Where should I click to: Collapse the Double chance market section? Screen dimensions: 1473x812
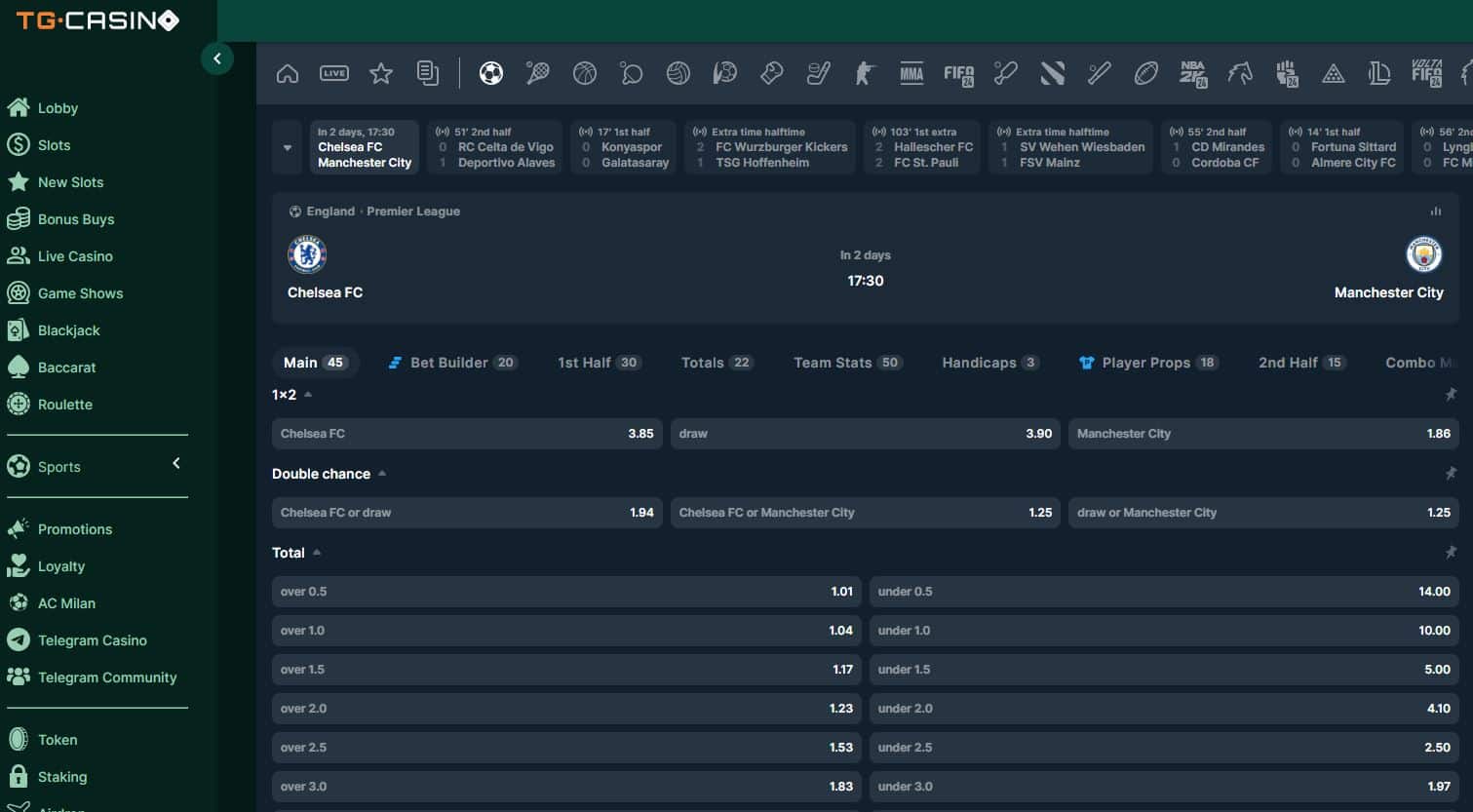point(382,474)
